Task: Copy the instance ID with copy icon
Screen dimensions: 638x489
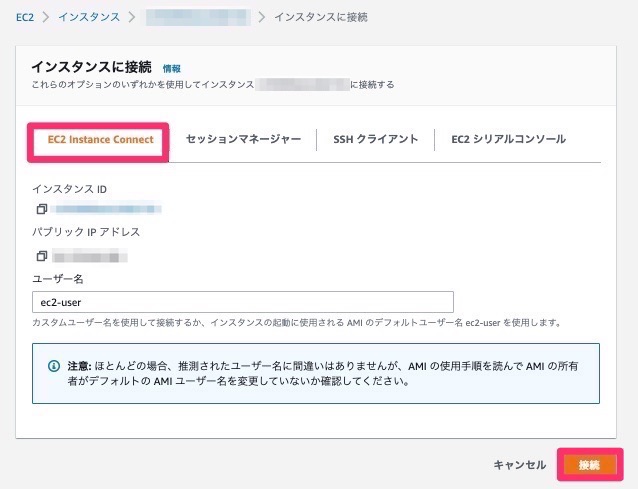Action: tap(42, 209)
